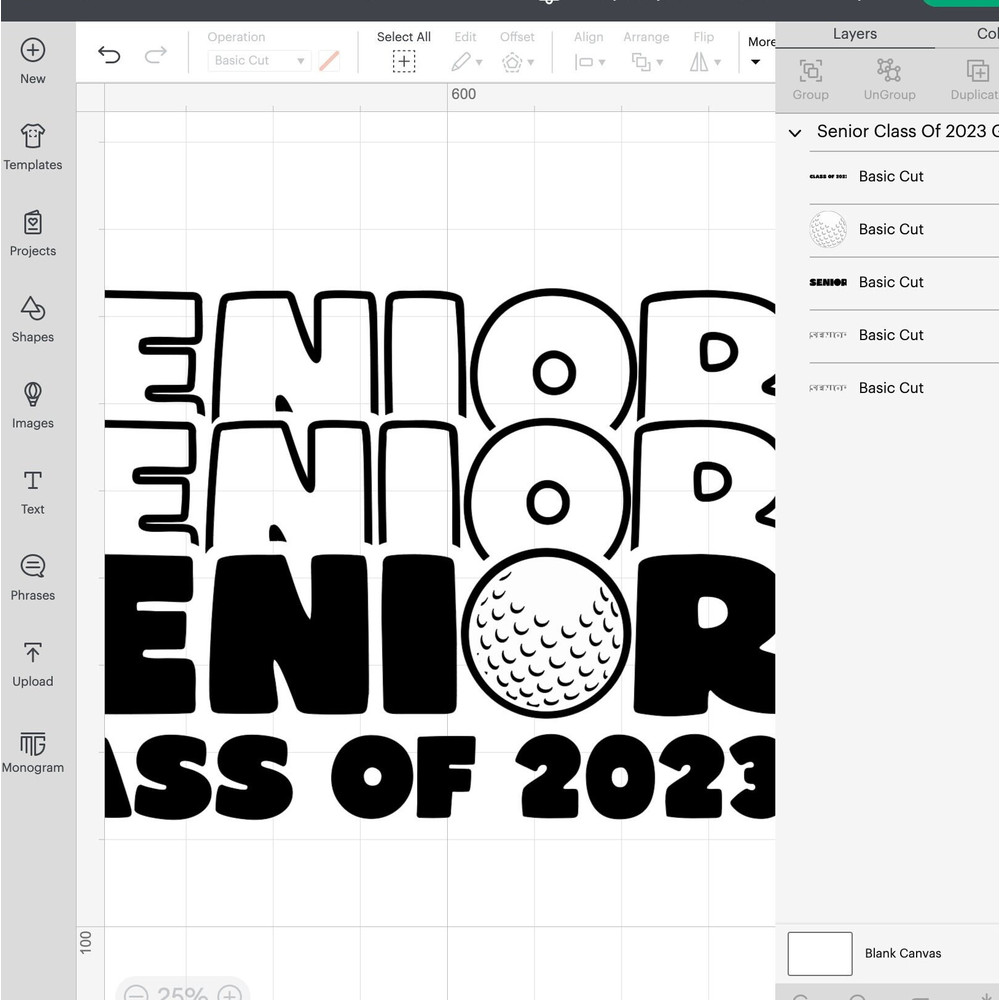Click the Blank Canvas thumbnail
Screen dimensions: 1000x1000
click(x=820, y=953)
